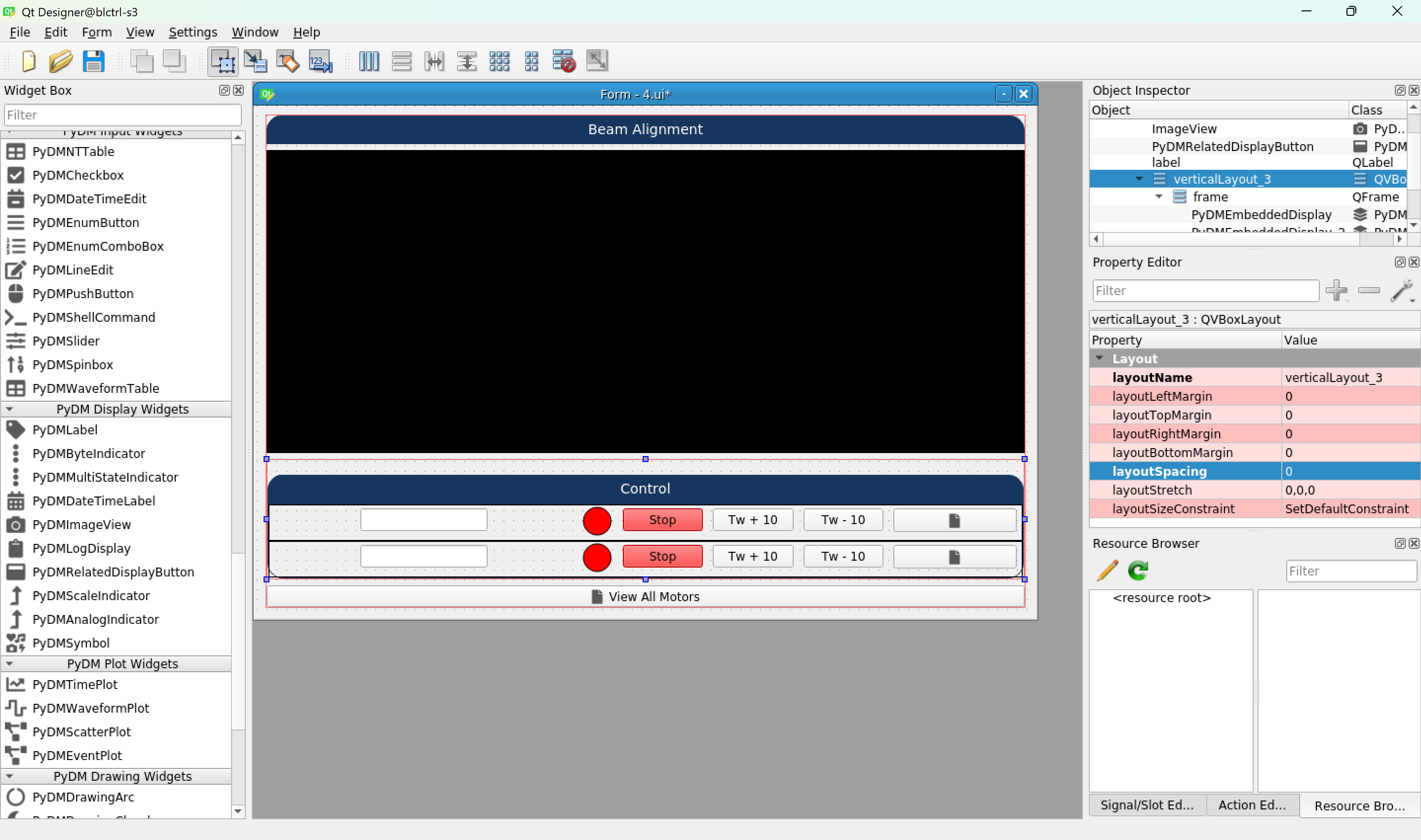Open the Form menu
Viewport: 1421px width, 840px height.
[x=96, y=32]
